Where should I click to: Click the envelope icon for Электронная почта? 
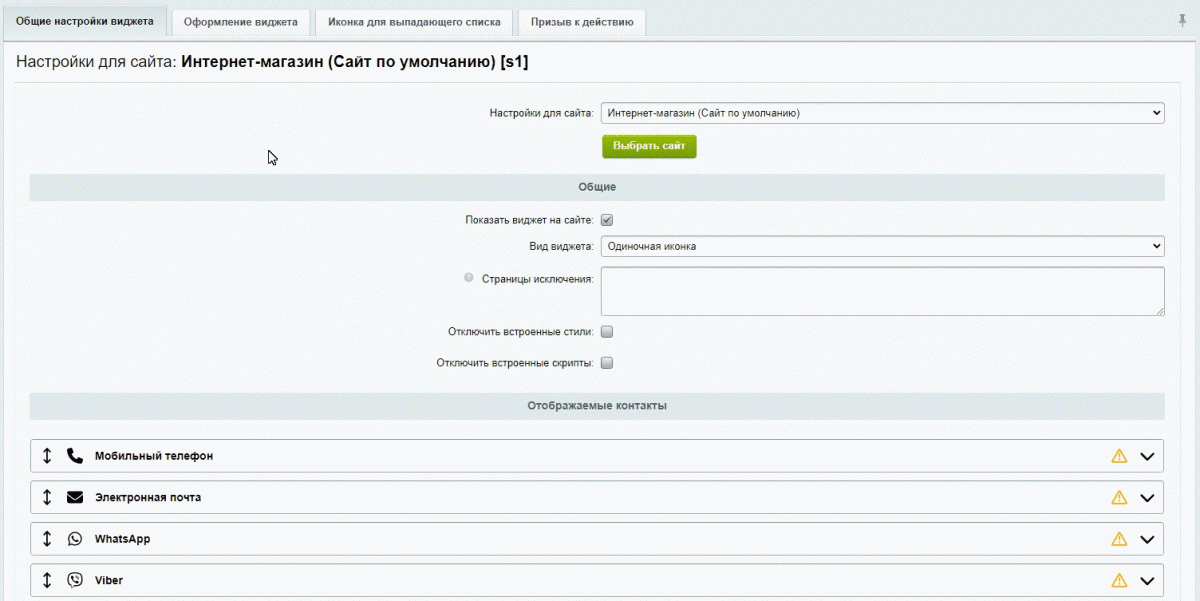75,497
